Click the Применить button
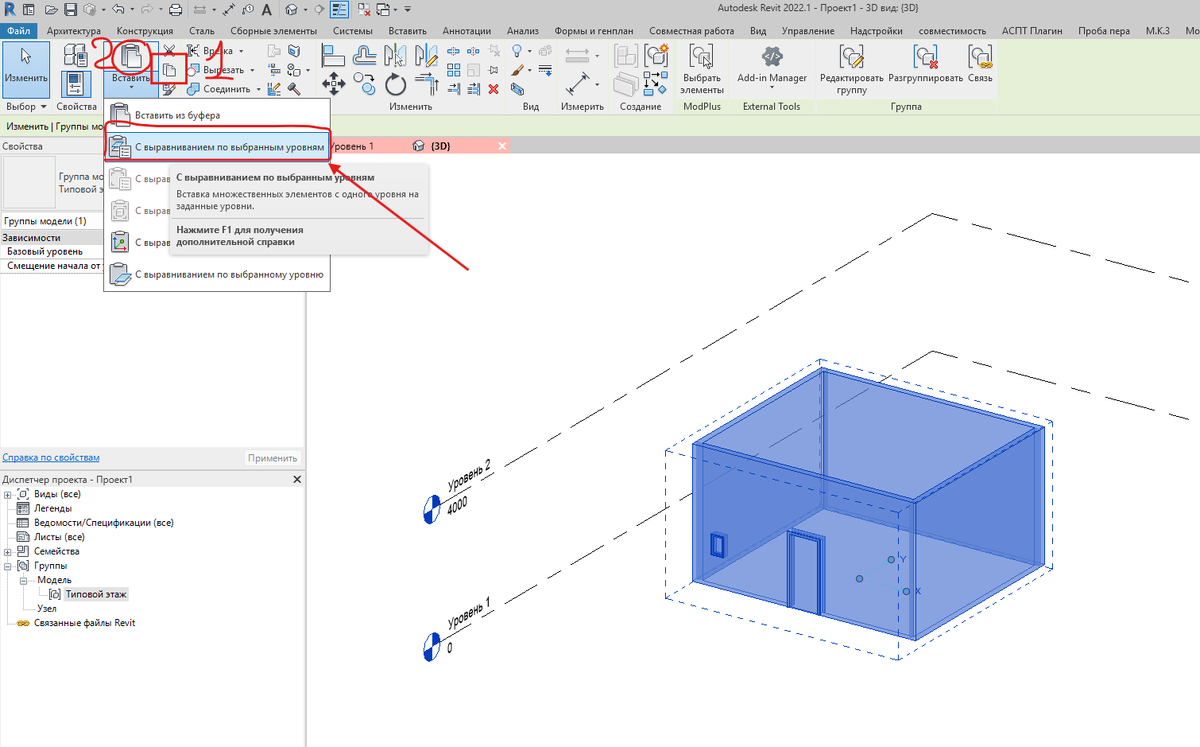Screen dimensions: 1200x747 click(x=272, y=458)
